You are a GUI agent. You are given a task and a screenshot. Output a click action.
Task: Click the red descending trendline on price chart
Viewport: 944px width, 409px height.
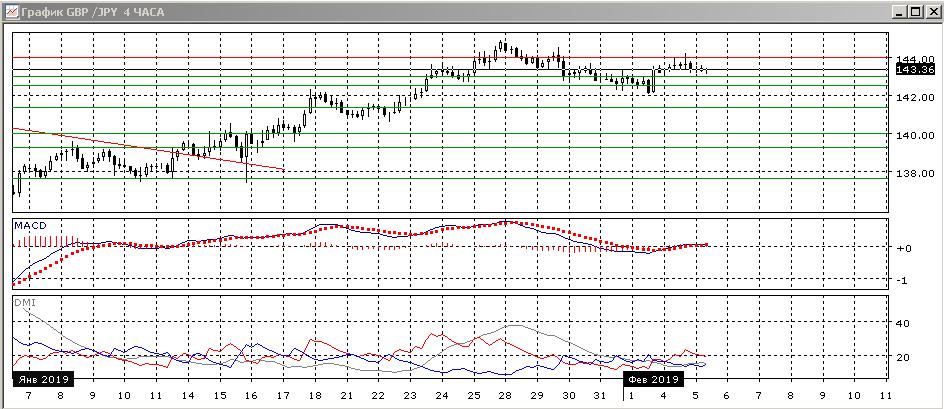[x=148, y=149]
